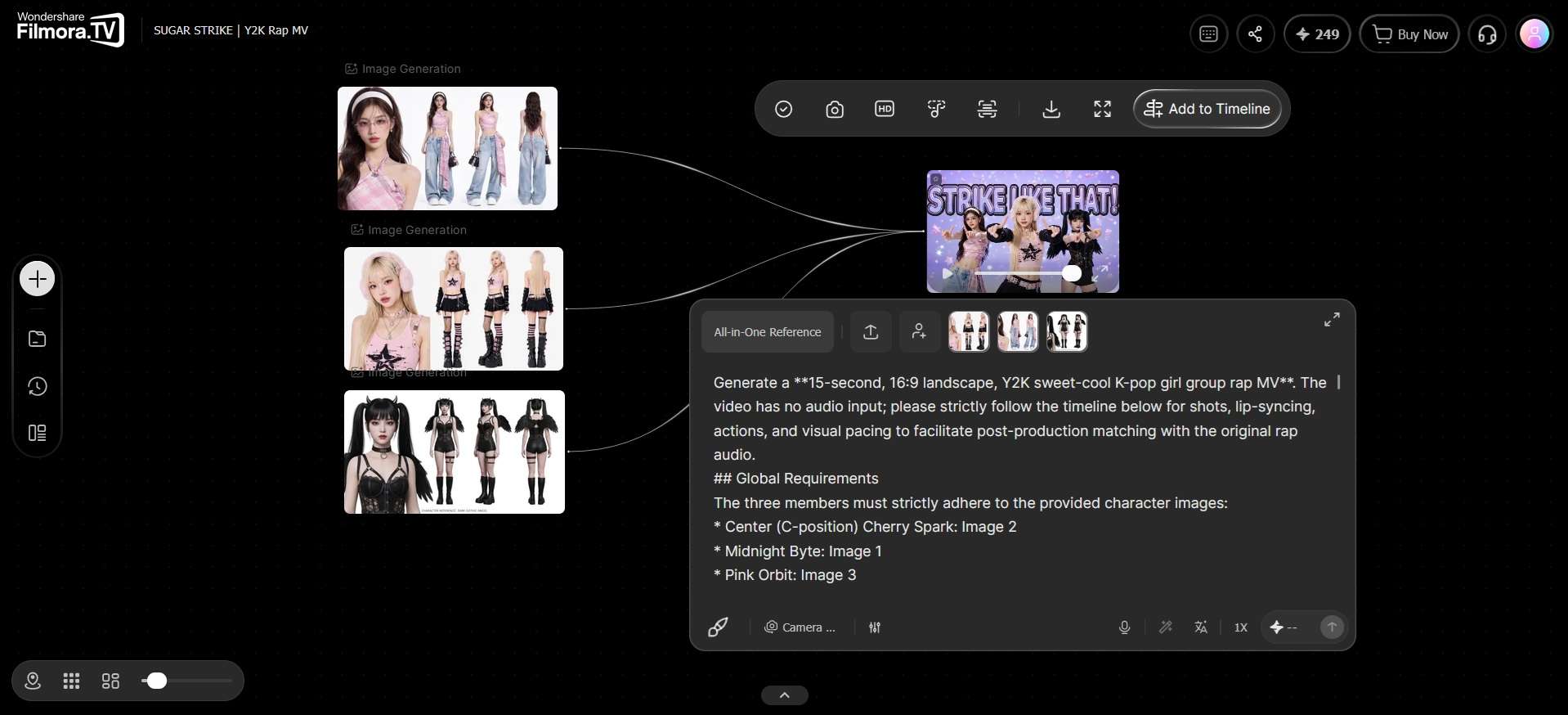Open the user profile avatar

(1534, 34)
